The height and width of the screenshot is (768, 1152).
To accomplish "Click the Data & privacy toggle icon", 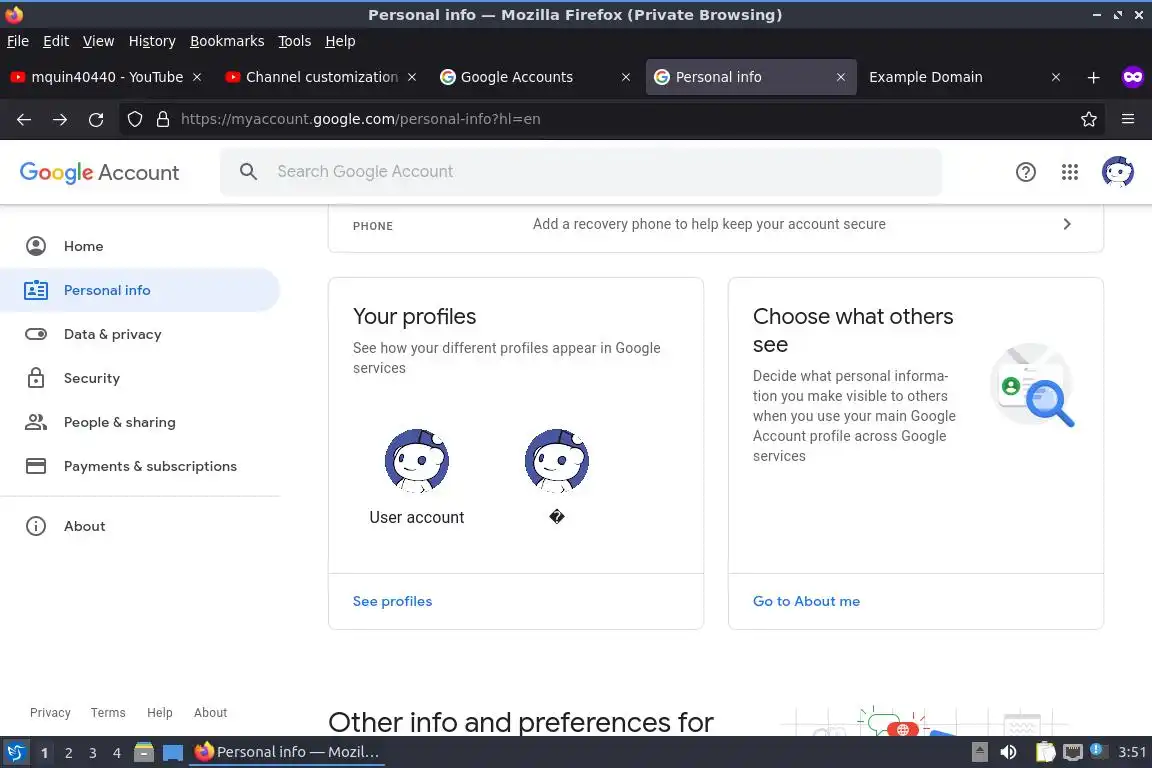I will pos(36,334).
